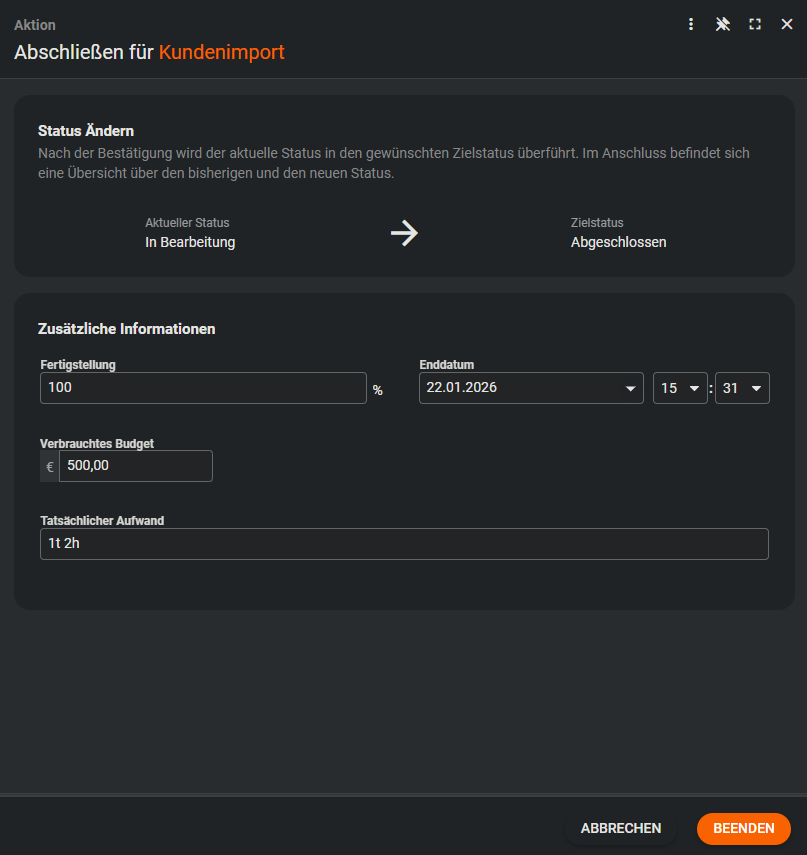Viewport: 807px width, 855px height.
Task: Click the status transition arrow icon
Action: [x=404, y=234]
